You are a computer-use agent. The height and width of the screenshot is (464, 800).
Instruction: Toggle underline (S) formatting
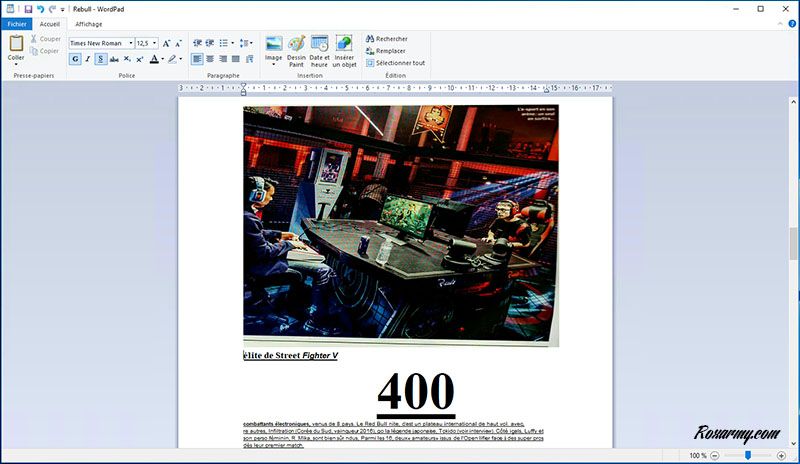[x=101, y=59]
